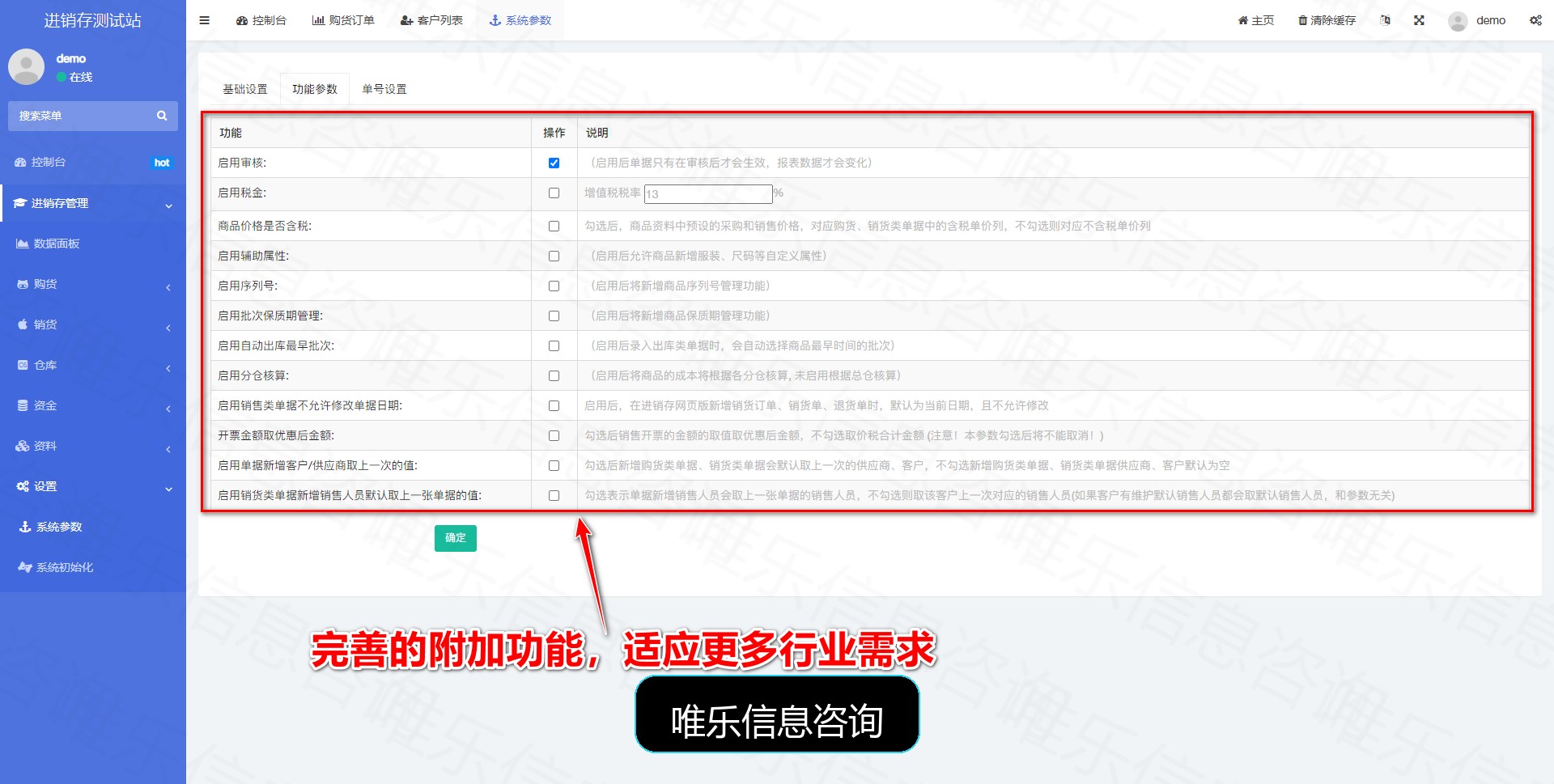1554x784 pixels.
Task: Select the 功能参数 tab
Action: click(315, 89)
